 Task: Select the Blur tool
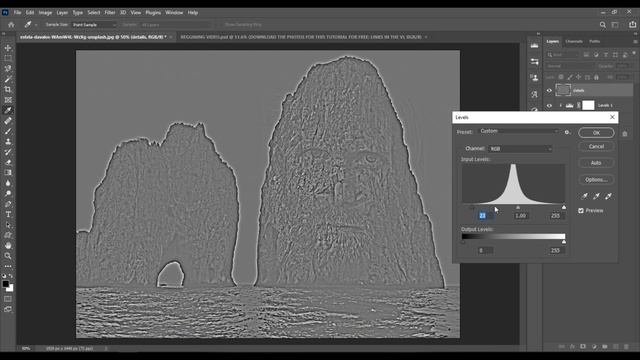[x=8, y=183]
